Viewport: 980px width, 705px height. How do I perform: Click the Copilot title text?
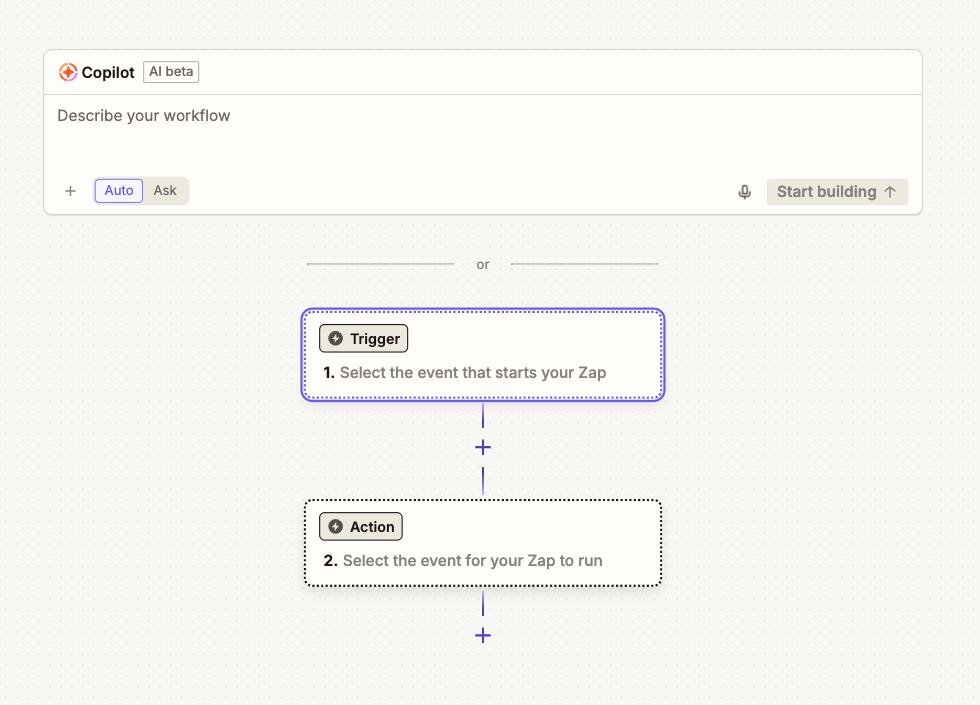[x=108, y=73]
